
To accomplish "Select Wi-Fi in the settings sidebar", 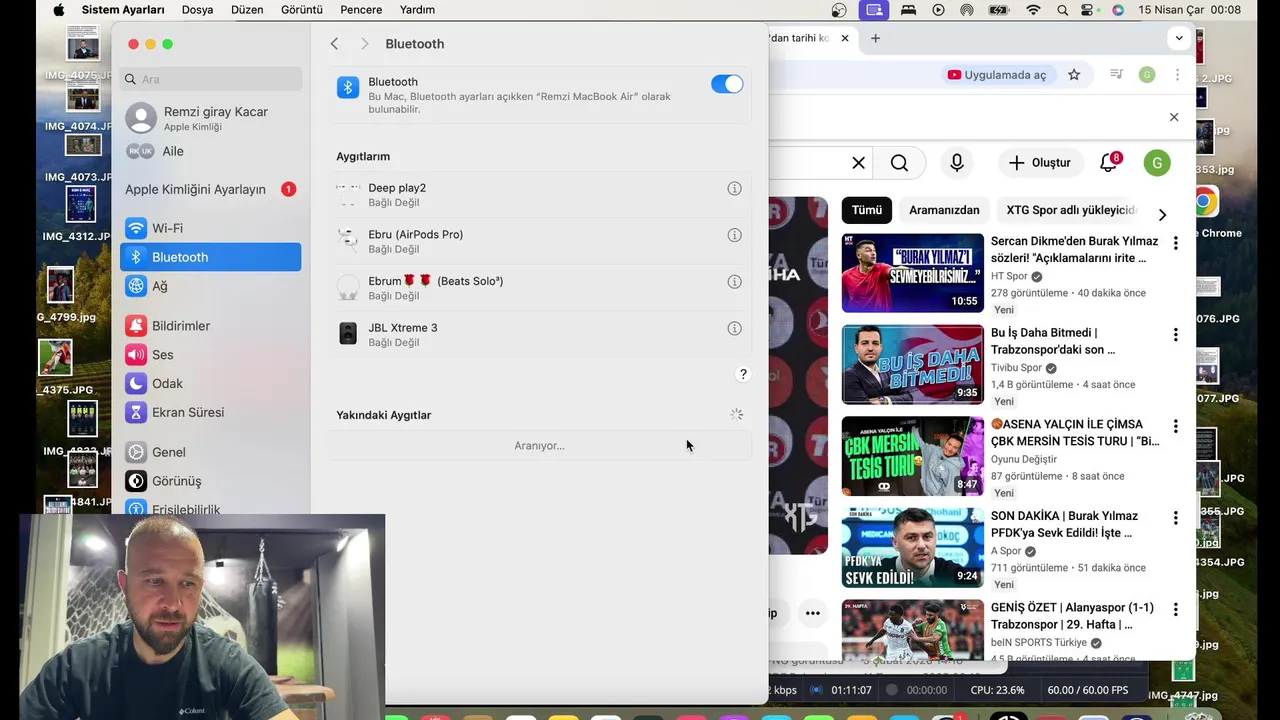I will coord(210,228).
